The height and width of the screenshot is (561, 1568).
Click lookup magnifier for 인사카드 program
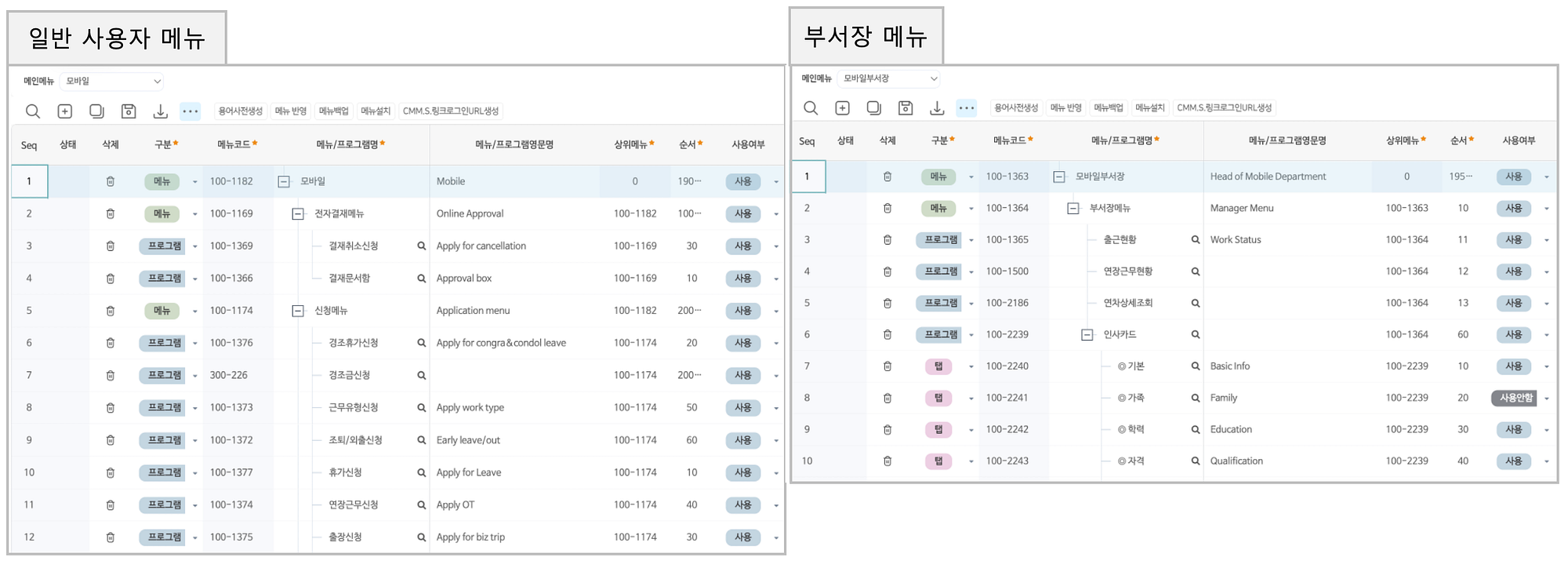(1196, 334)
